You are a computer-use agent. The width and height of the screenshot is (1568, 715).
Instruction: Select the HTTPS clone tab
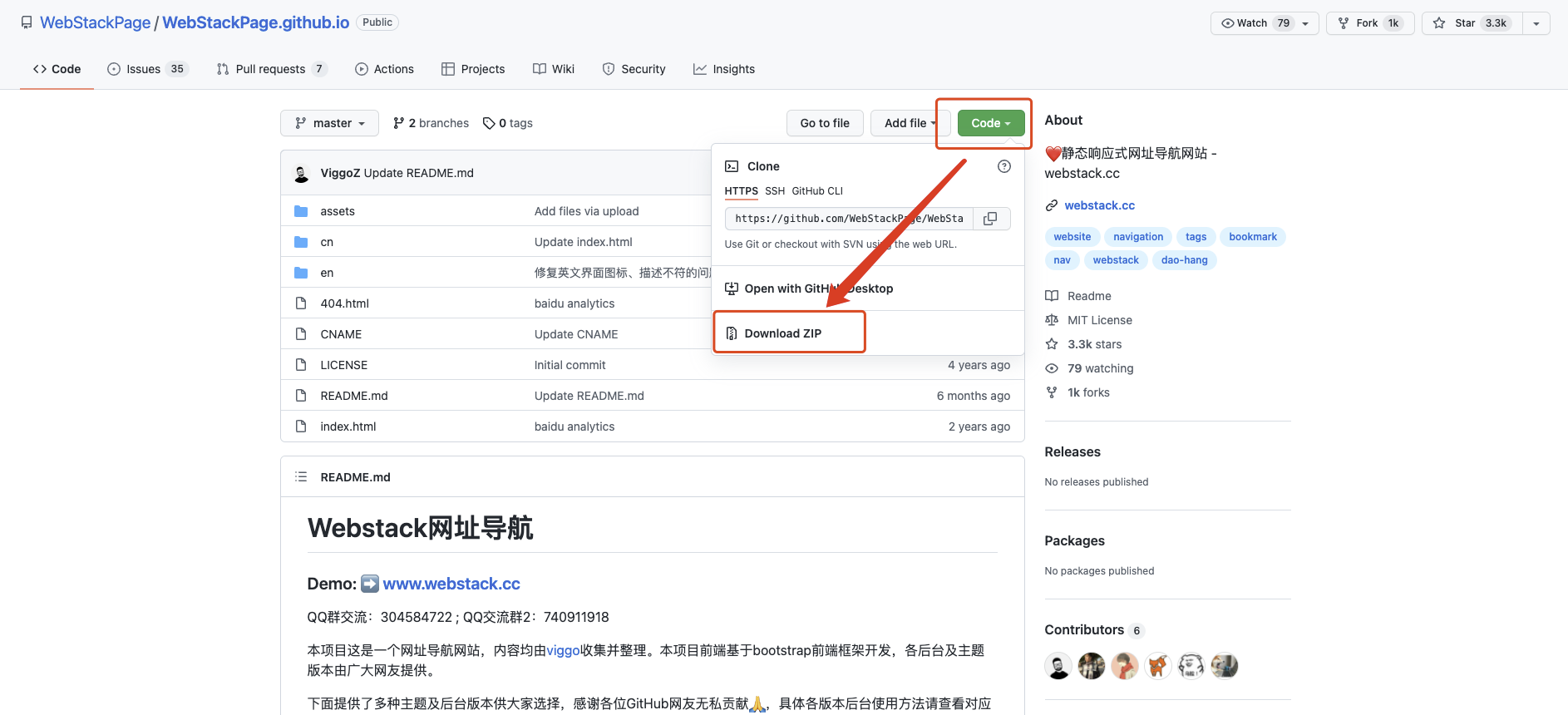(742, 191)
